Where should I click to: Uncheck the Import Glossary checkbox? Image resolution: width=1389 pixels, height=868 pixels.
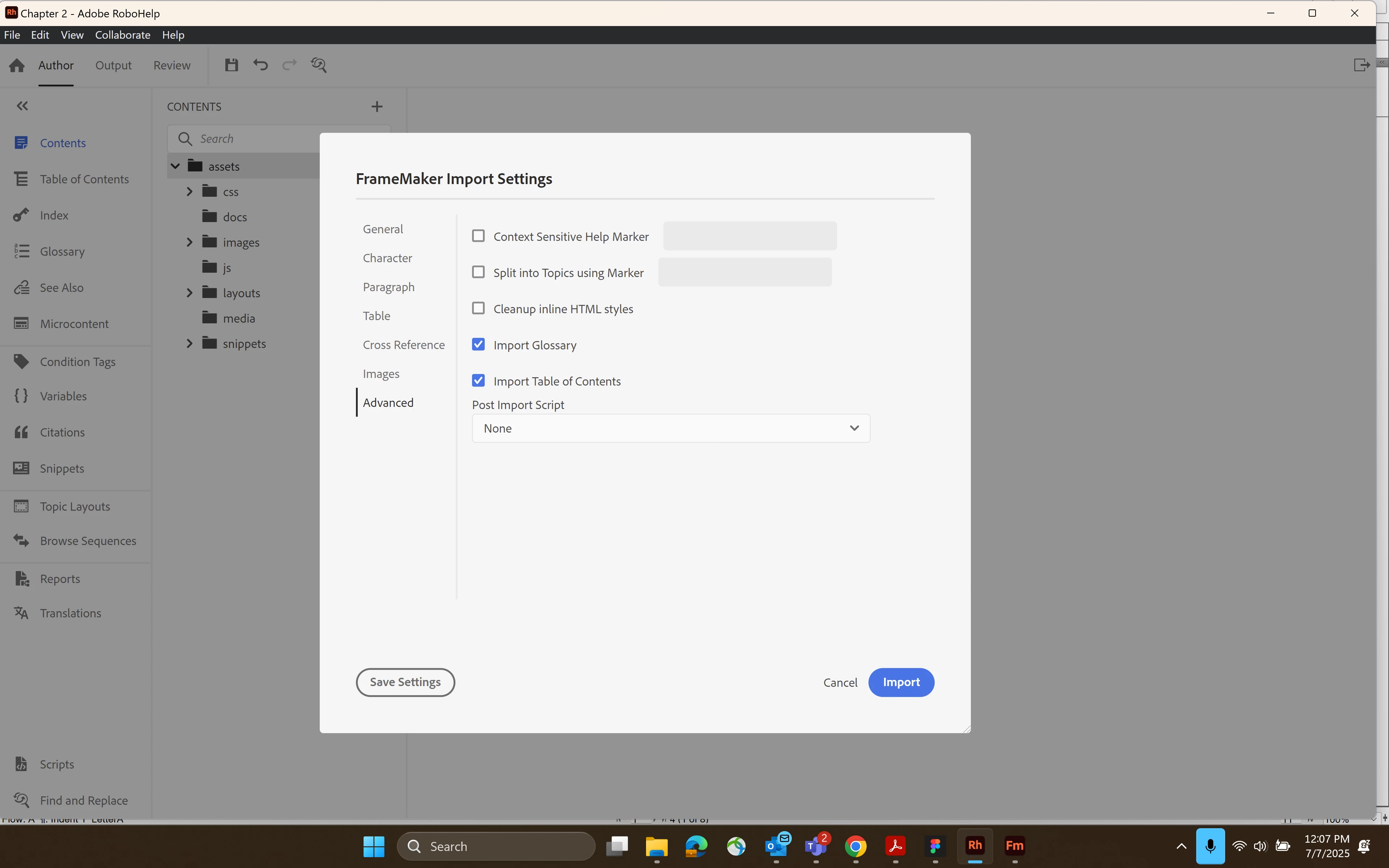pos(478,344)
